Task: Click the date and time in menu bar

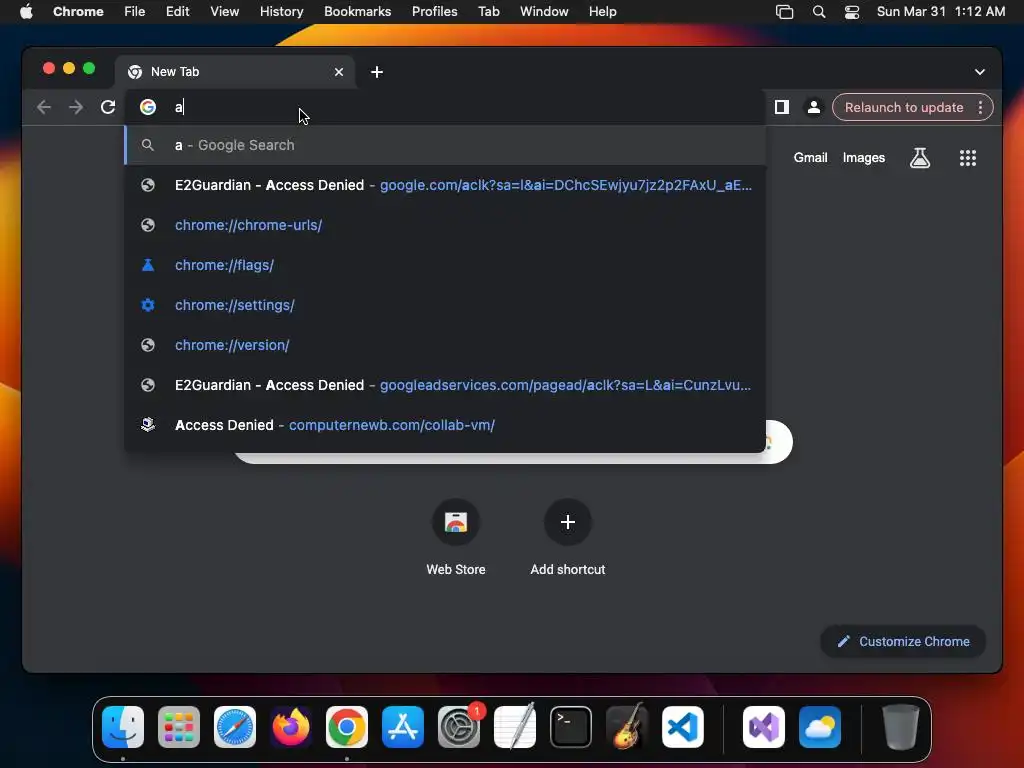Action: pos(940,12)
